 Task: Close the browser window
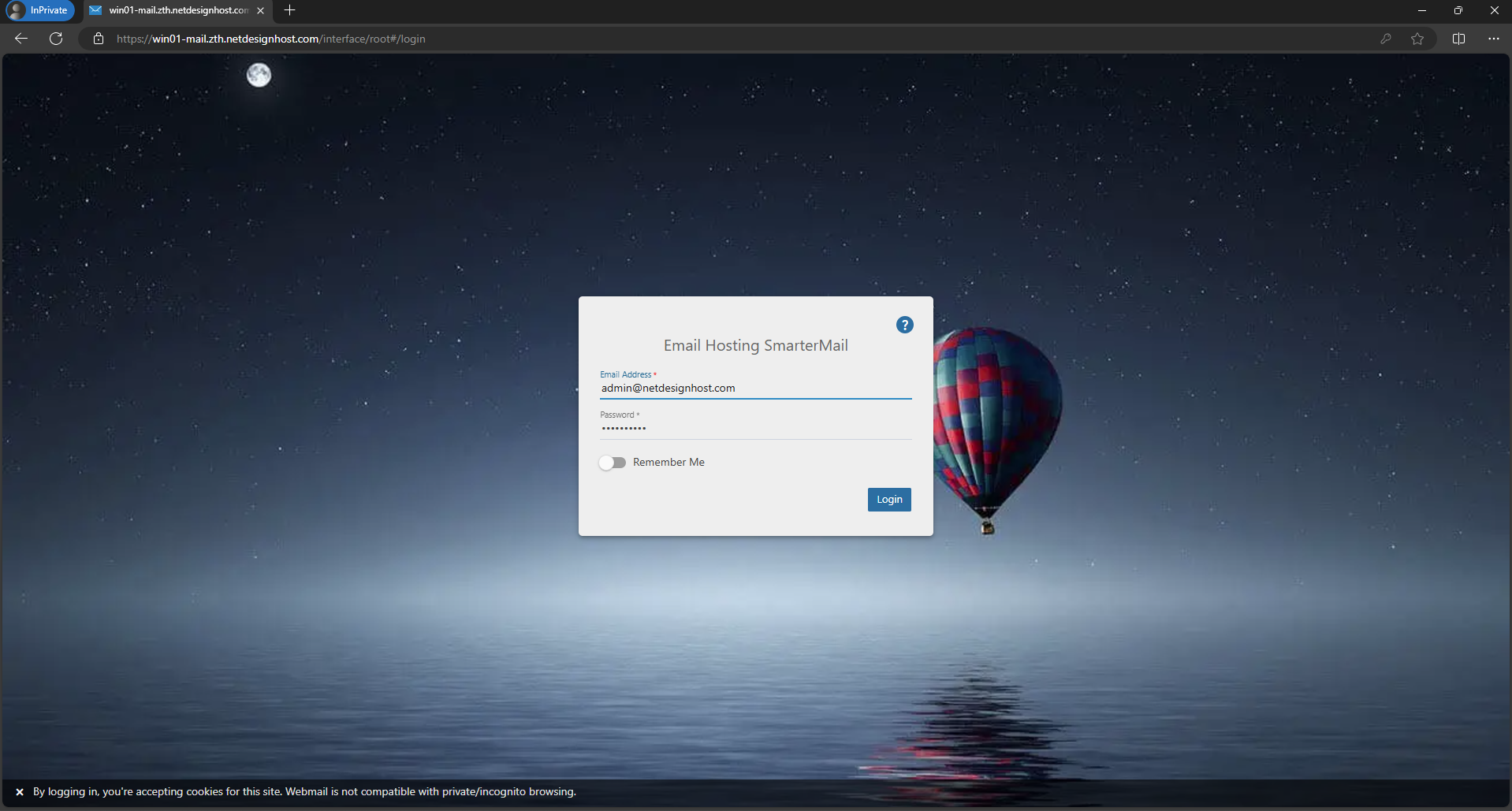click(x=1494, y=10)
